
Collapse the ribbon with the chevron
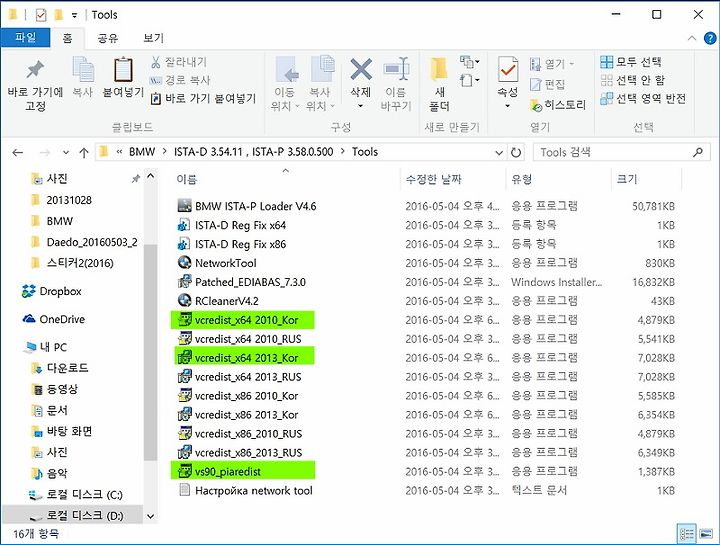tap(692, 38)
